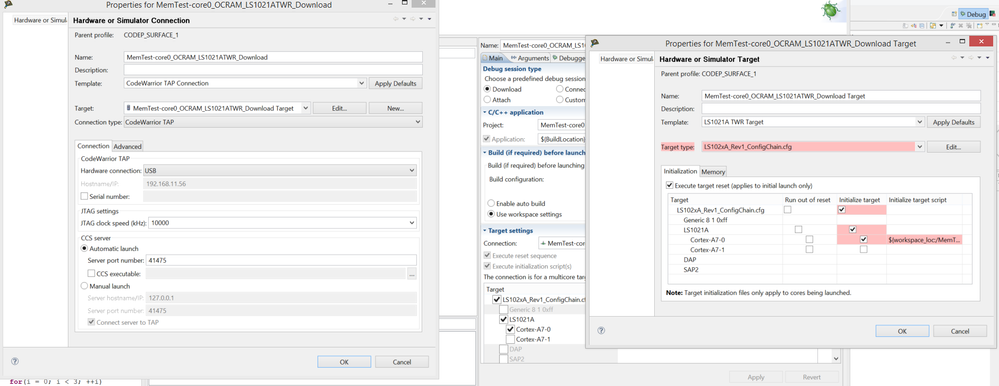Click the green bug debug icon

click(829, 9)
